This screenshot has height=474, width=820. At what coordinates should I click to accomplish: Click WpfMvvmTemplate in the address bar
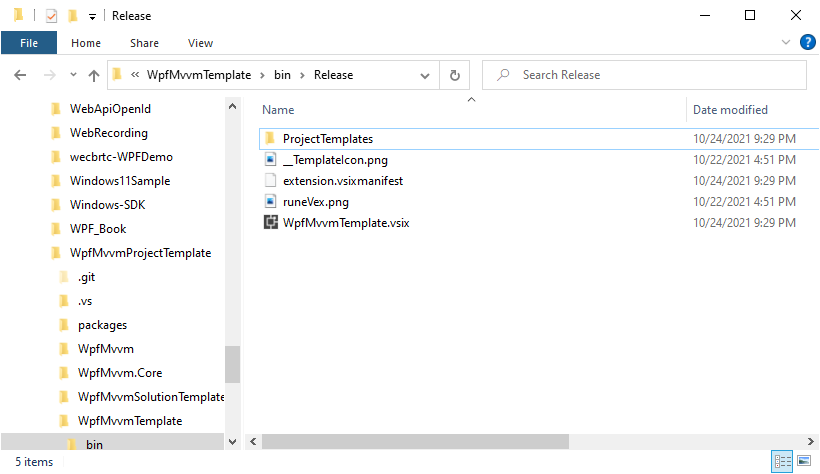[x=199, y=75]
